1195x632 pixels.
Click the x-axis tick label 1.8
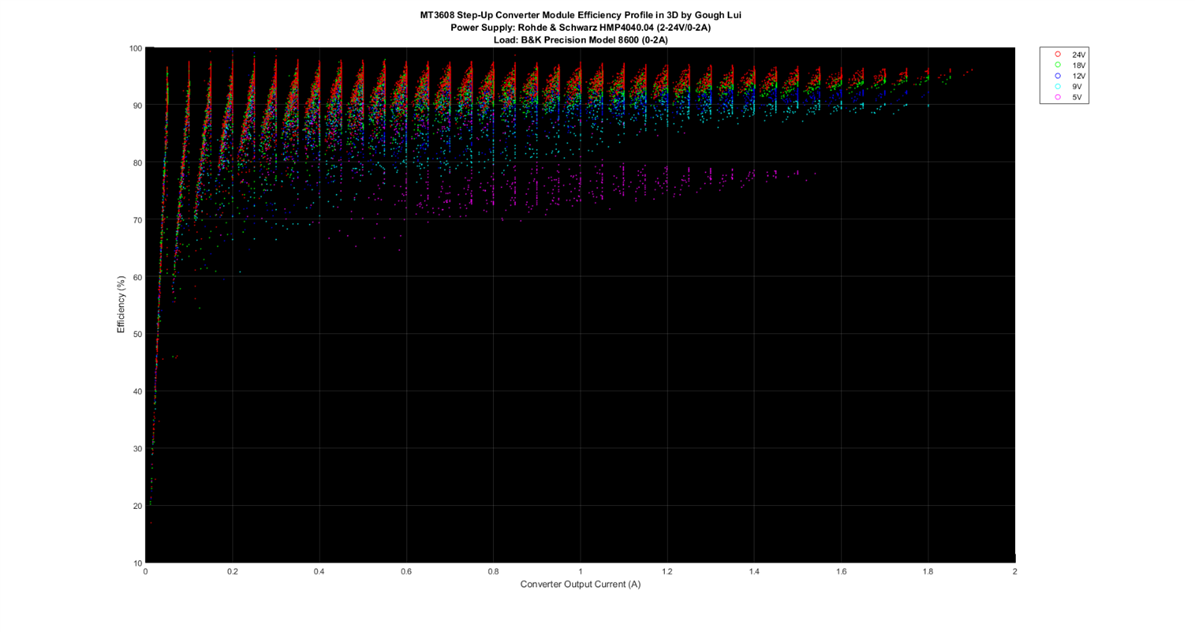[927, 571]
